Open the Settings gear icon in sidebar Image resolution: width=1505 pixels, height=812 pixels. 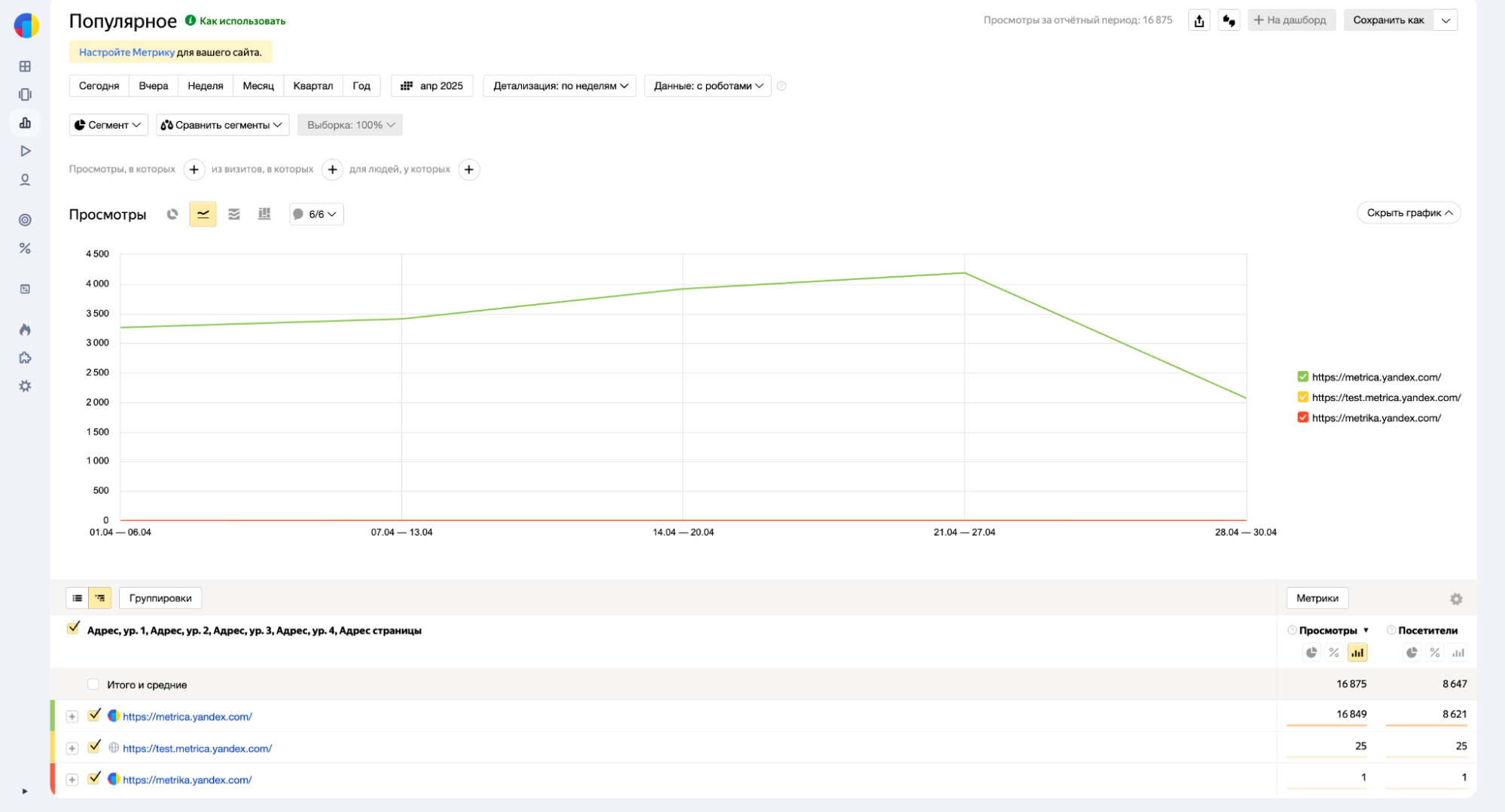coord(25,386)
